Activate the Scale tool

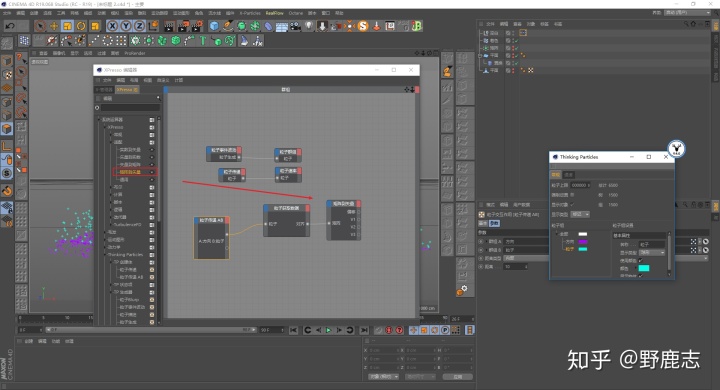click(x=68, y=26)
